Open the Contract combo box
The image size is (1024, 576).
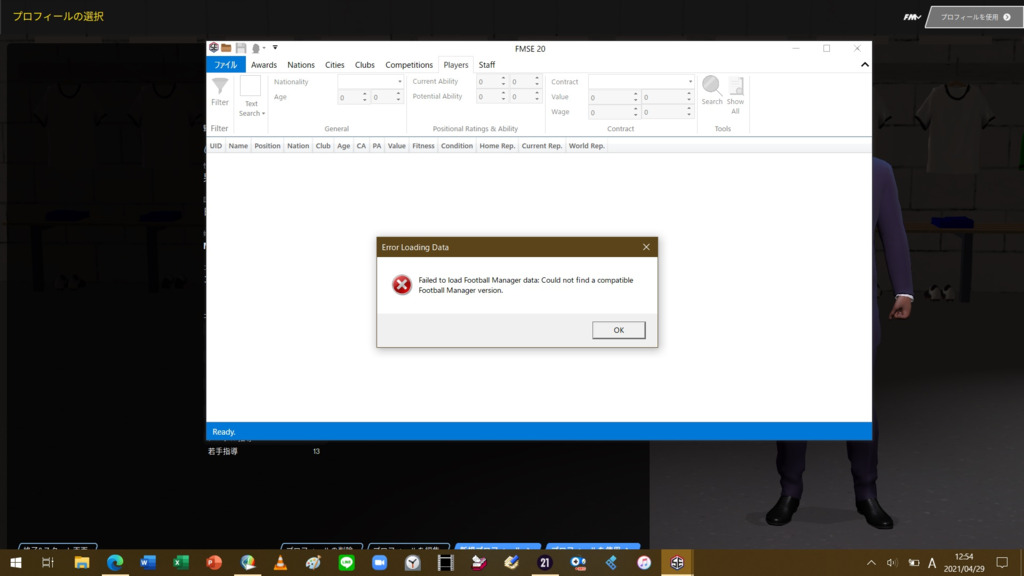coord(641,82)
